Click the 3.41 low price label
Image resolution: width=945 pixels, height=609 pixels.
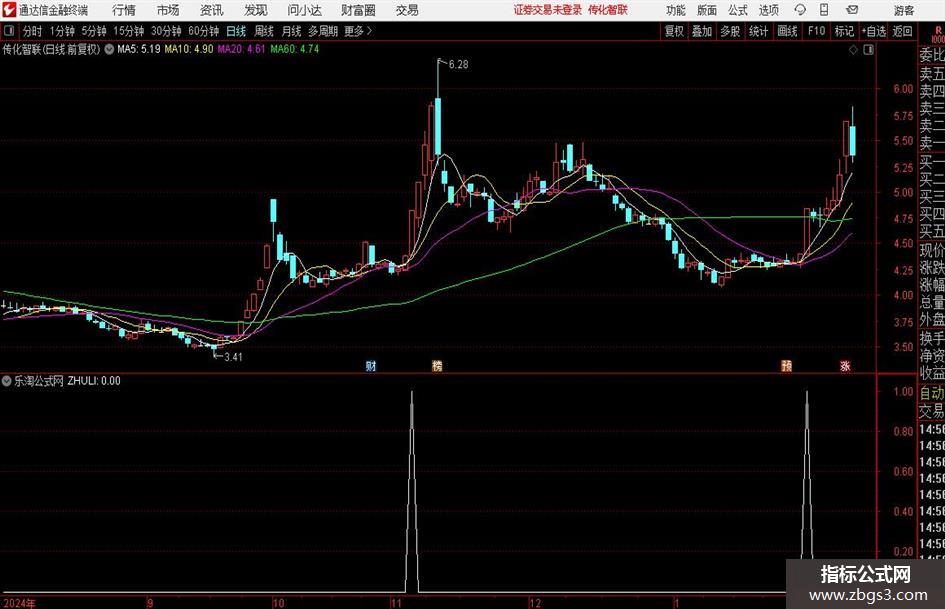point(233,357)
